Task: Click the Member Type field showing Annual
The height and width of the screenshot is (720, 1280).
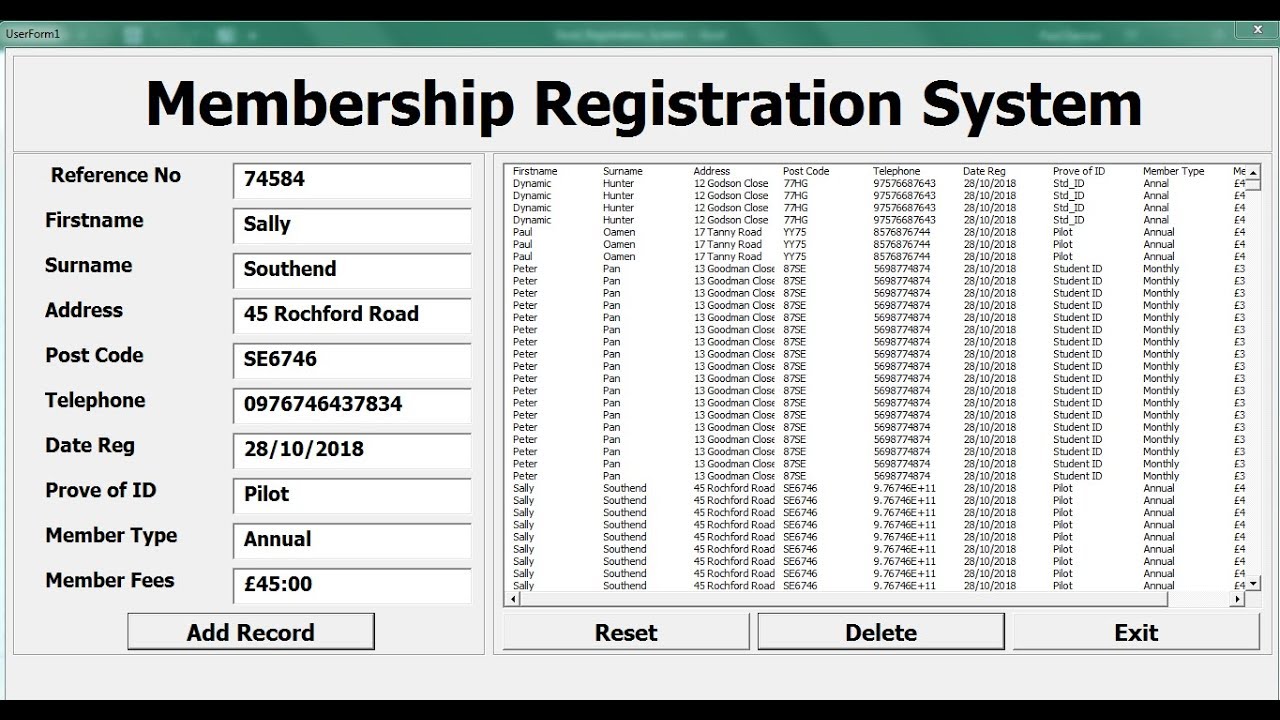Action: [352, 541]
